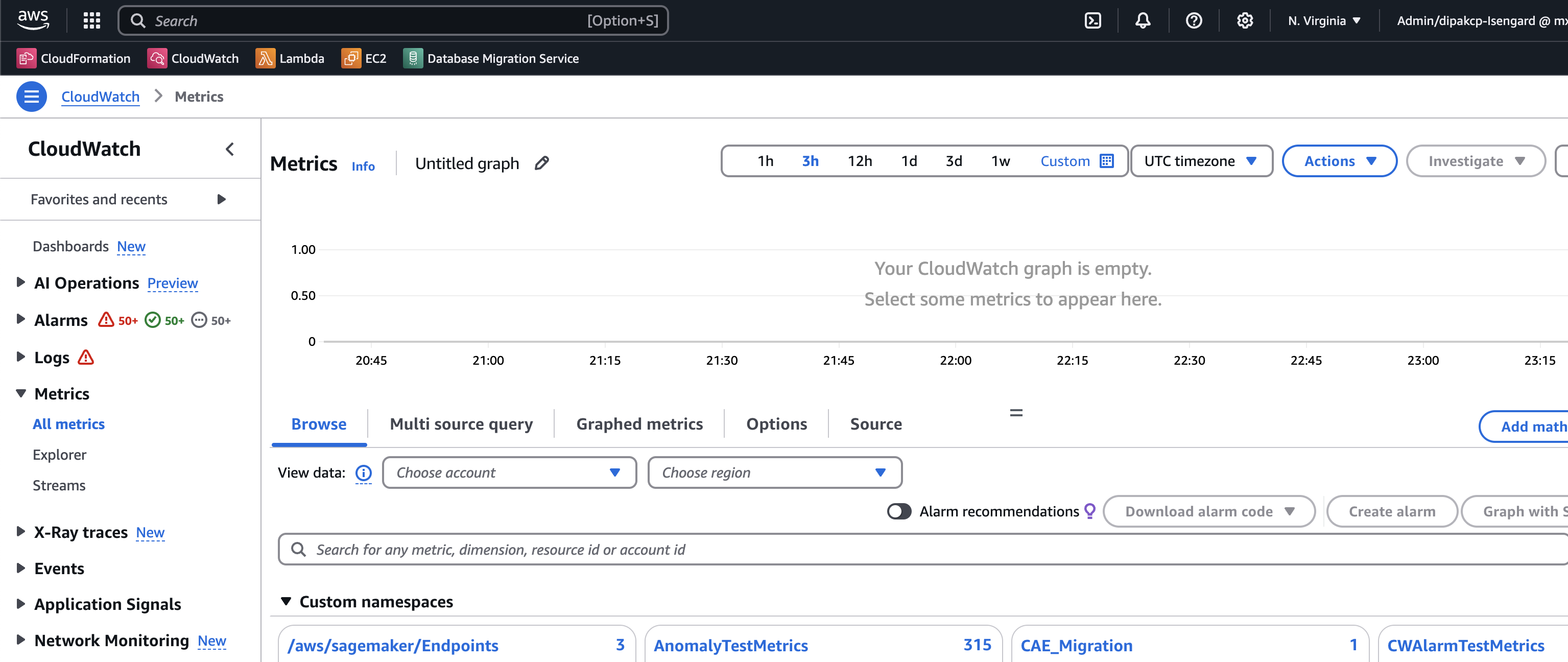Collapse the Custom namespaces section
Image resolution: width=1568 pixels, height=662 pixels.
point(286,601)
